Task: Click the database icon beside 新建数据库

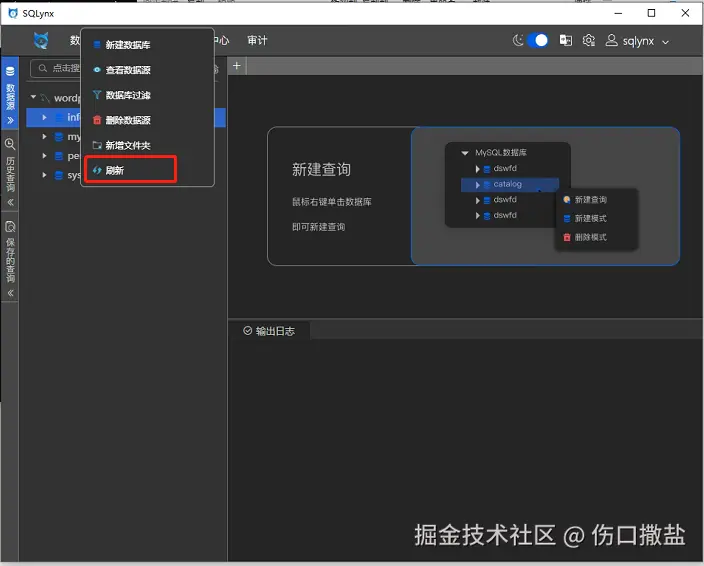Action: coord(97,45)
